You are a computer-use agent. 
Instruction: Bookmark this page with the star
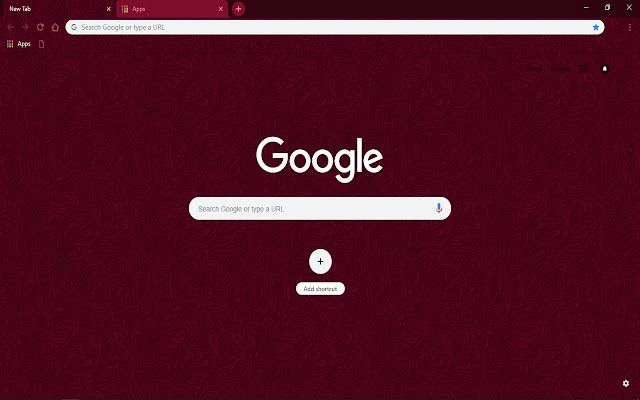(x=596, y=27)
